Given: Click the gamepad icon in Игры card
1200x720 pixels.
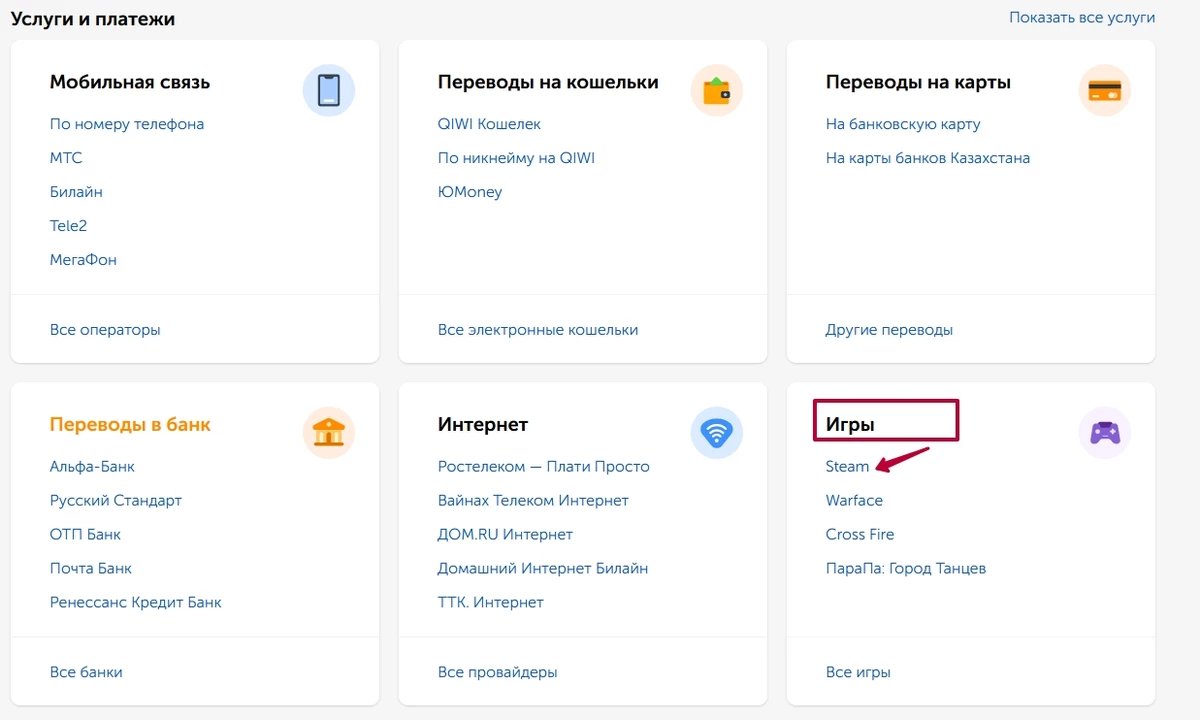Looking at the screenshot, I should (1105, 433).
